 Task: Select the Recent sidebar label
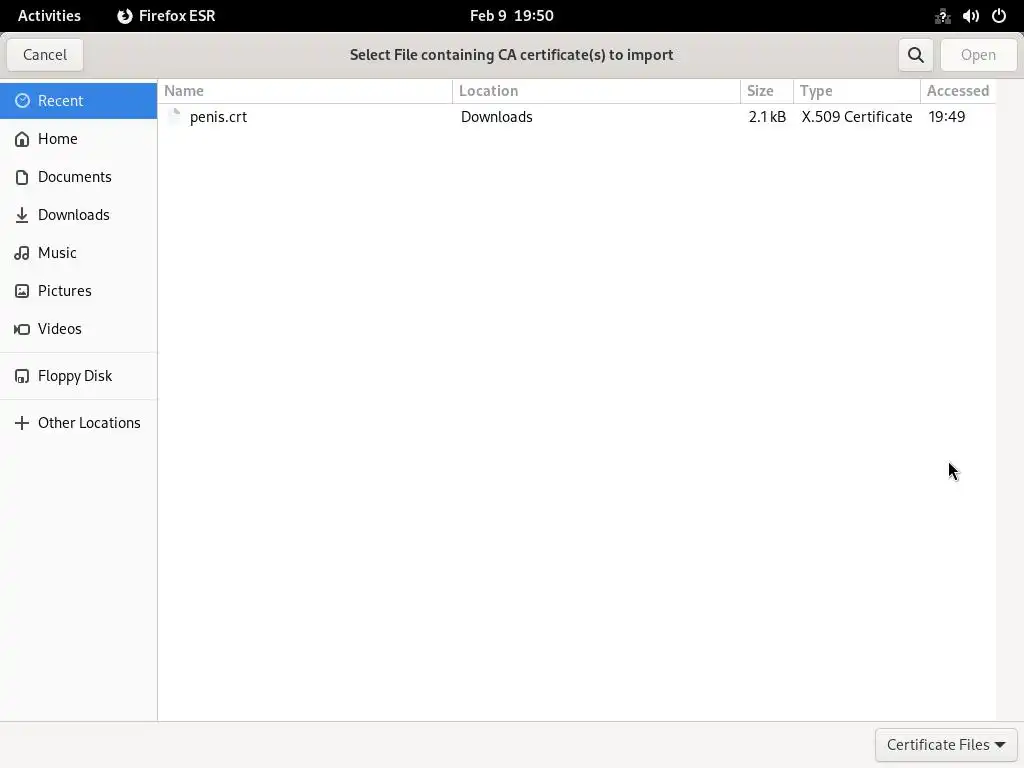[61, 101]
